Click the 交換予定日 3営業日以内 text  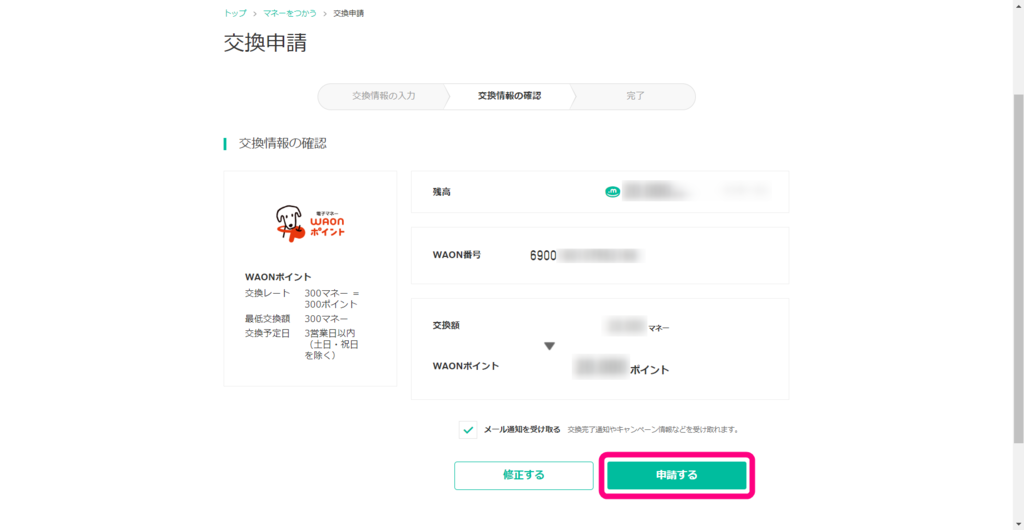(302, 344)
